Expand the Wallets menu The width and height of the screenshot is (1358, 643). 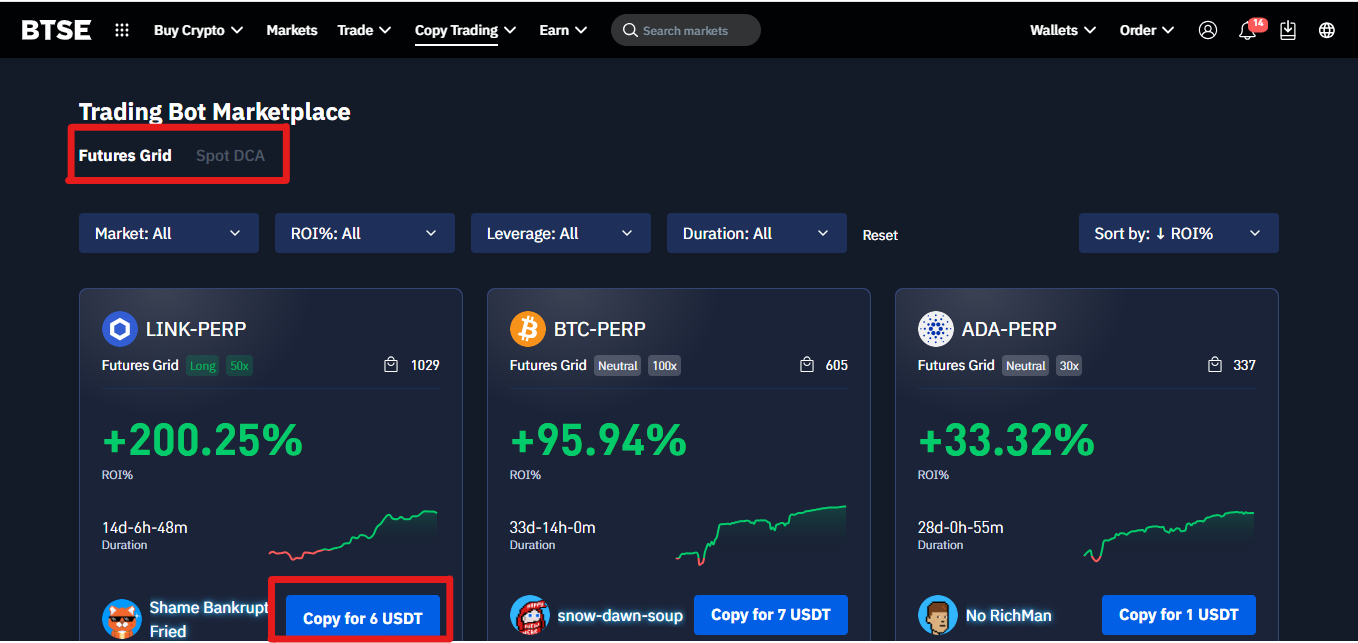click(x=1063, y=30)
